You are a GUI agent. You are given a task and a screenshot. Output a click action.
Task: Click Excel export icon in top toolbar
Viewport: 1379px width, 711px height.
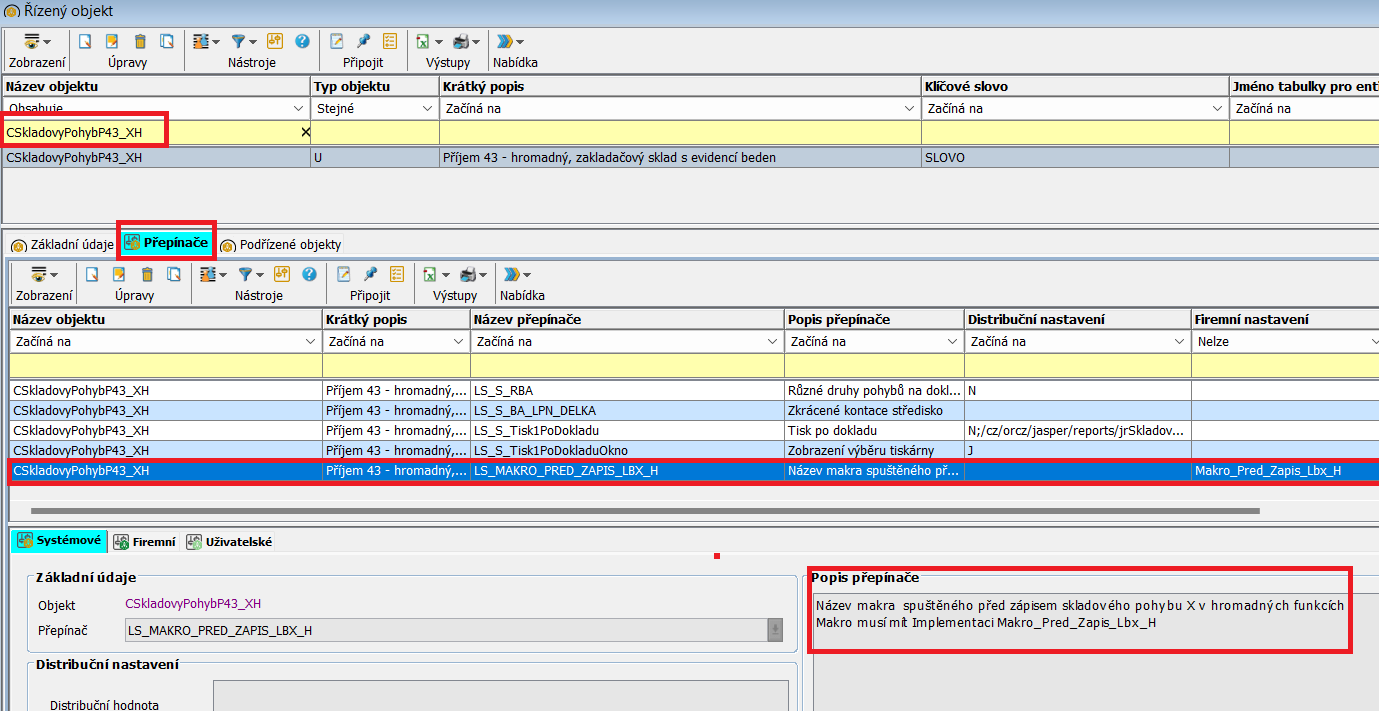tap(423, 41)
